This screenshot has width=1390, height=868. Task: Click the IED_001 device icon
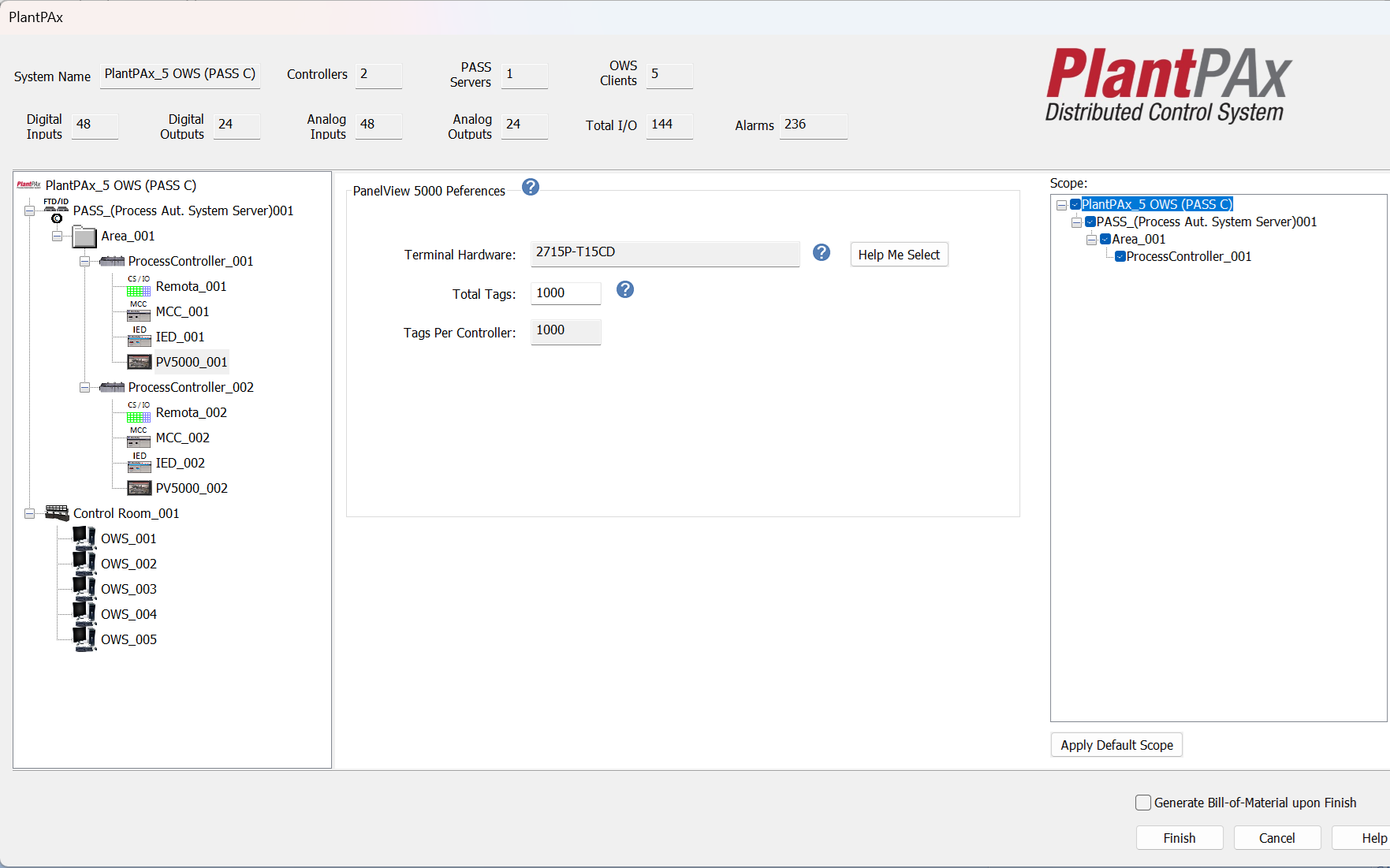click(x=139, y=337)
